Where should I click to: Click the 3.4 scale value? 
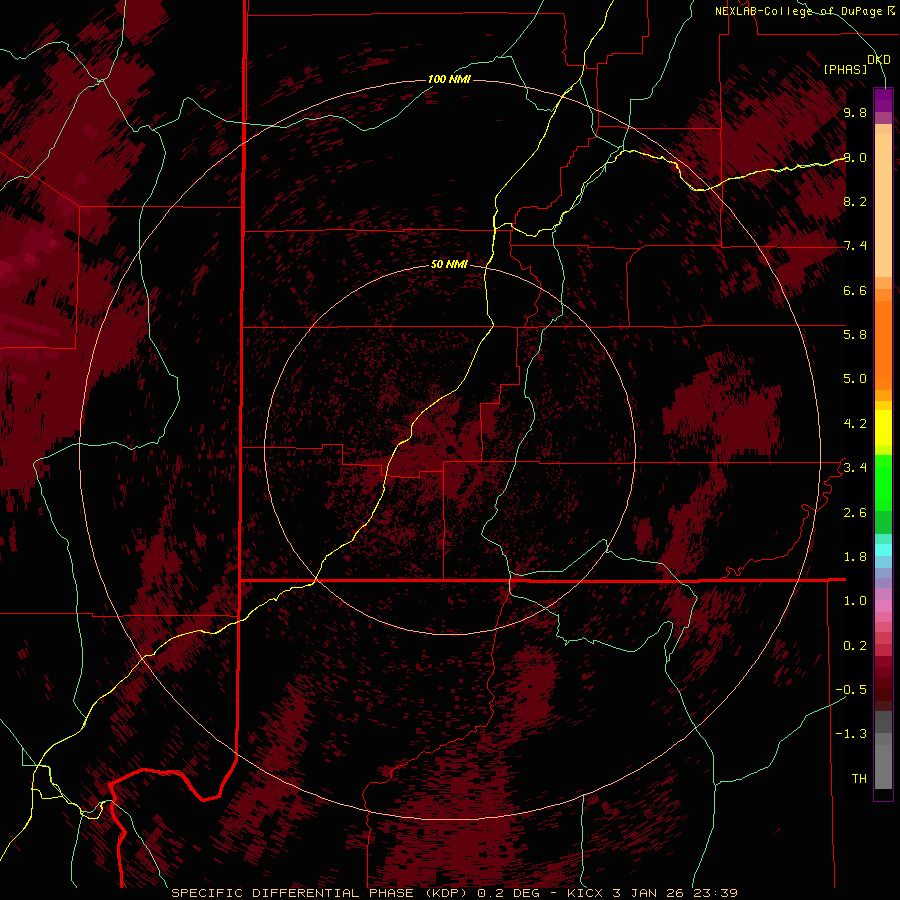point(855,468)
